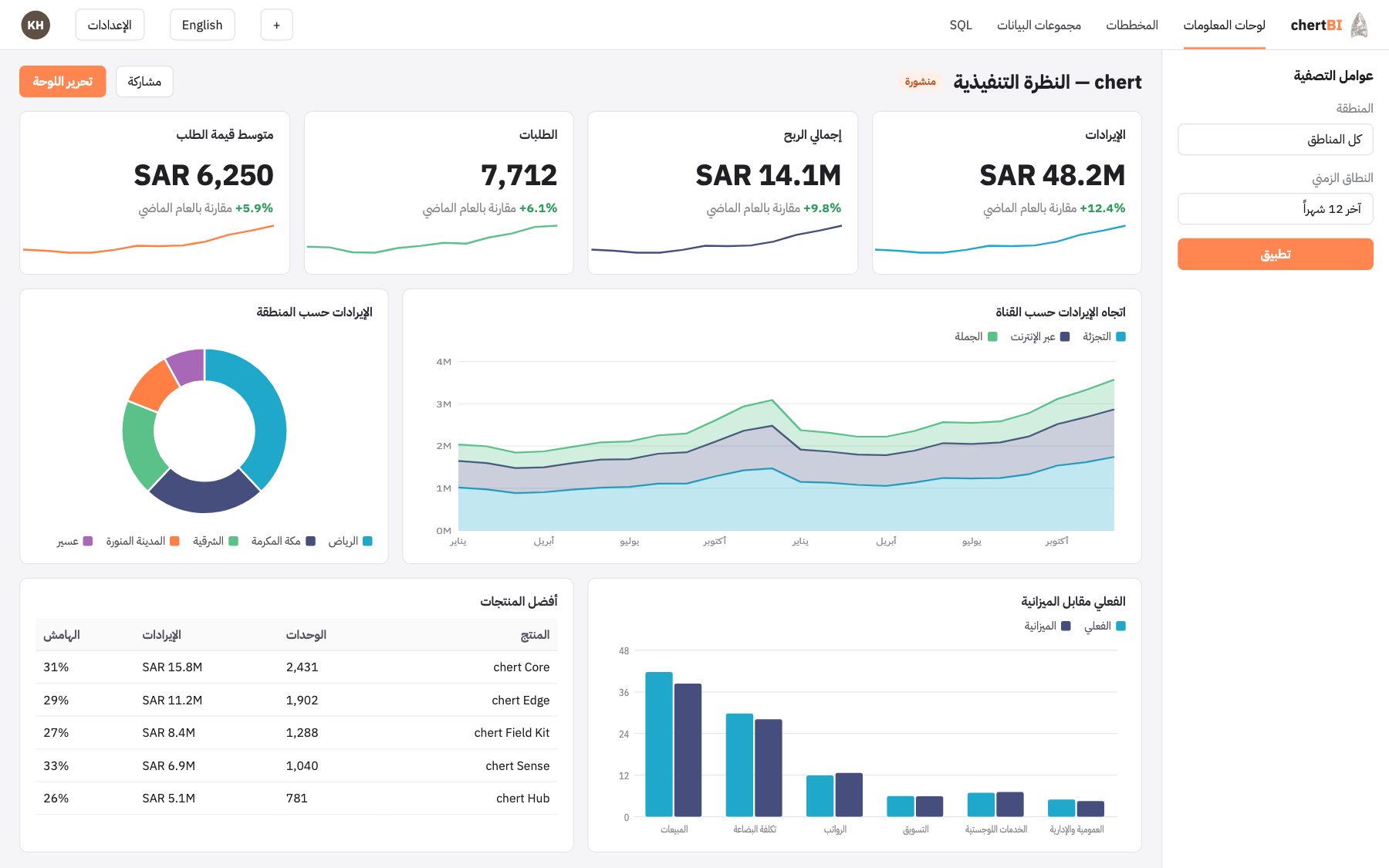This screenshot has height=868, width=1389.
Task: Click the مشاركة share button
Action: click(x=144, y=82)
